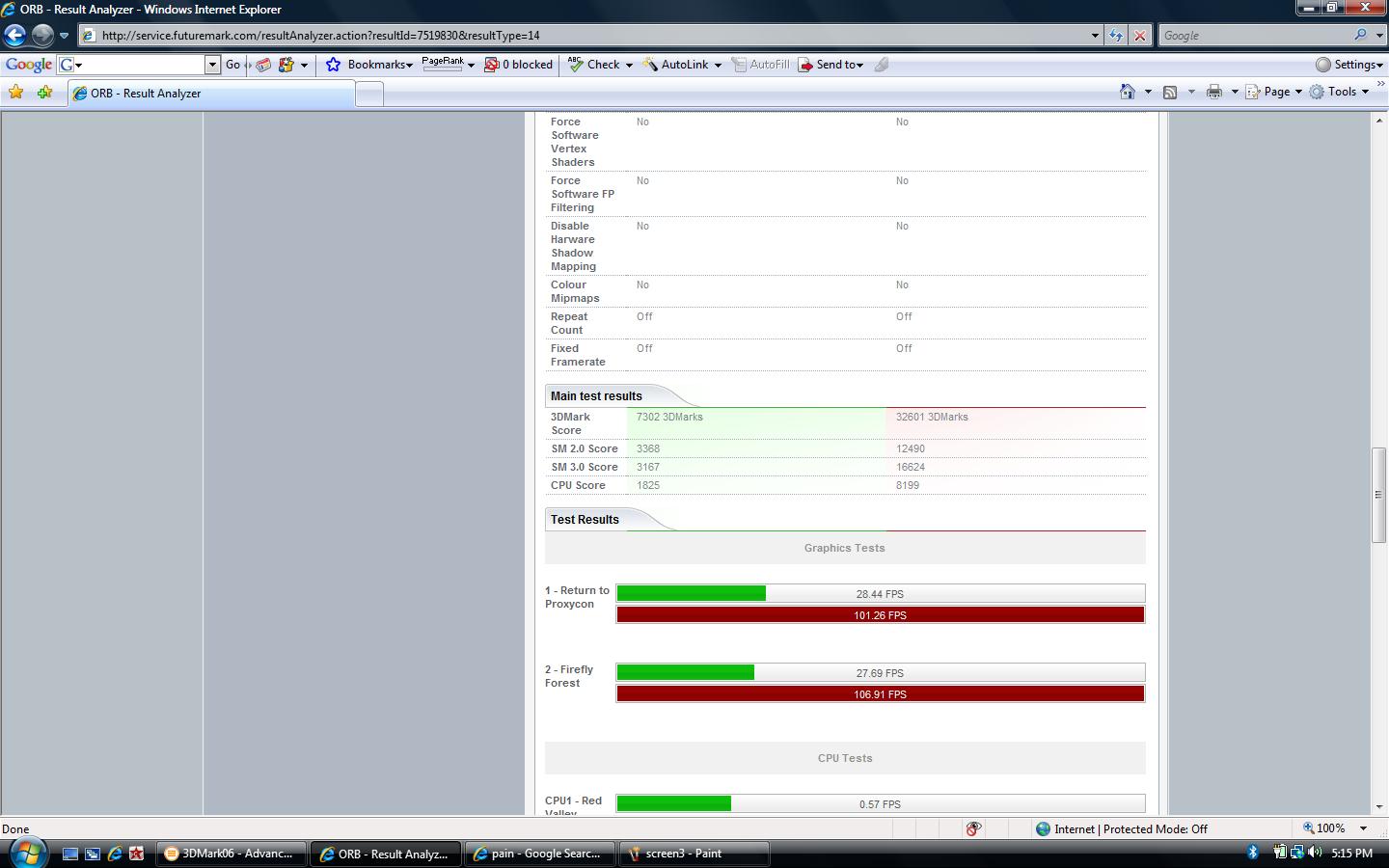1389x868 pixels.
Task: Switch to pain - Google Search taskbar window
Action: 539,854
